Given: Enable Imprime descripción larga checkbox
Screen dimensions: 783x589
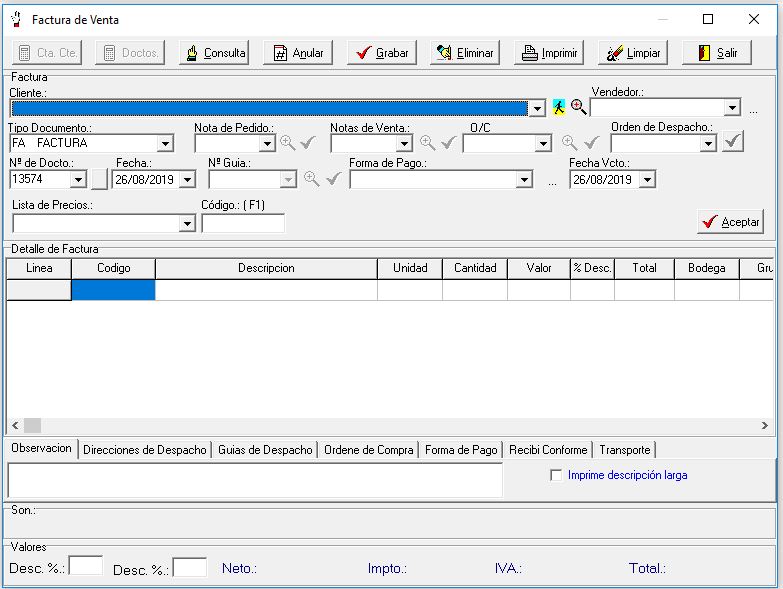Looking at the screenshot, I should 556,476.
